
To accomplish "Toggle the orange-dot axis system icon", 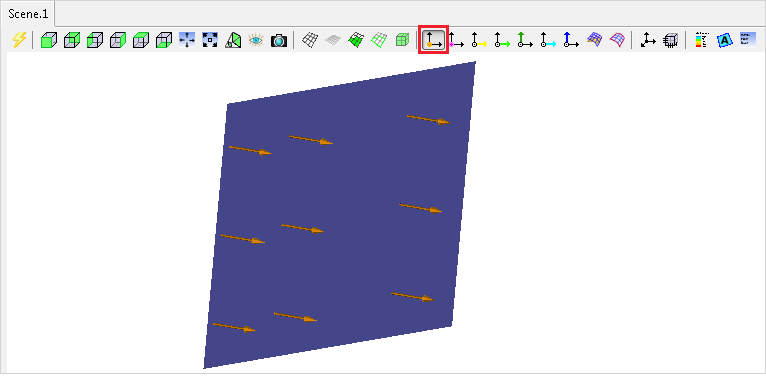I will (433, 40).
